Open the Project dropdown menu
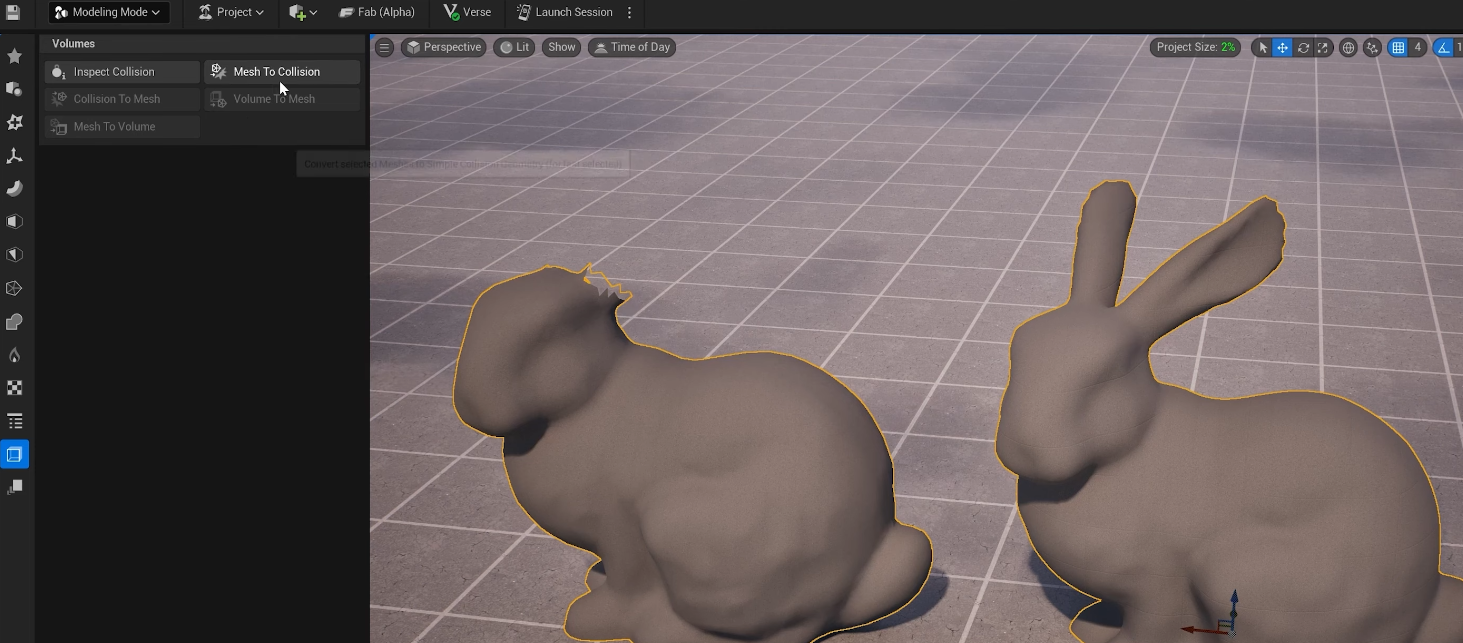Image resolution: width=1463 pixels, height=643 pixels. pos(231,13)
